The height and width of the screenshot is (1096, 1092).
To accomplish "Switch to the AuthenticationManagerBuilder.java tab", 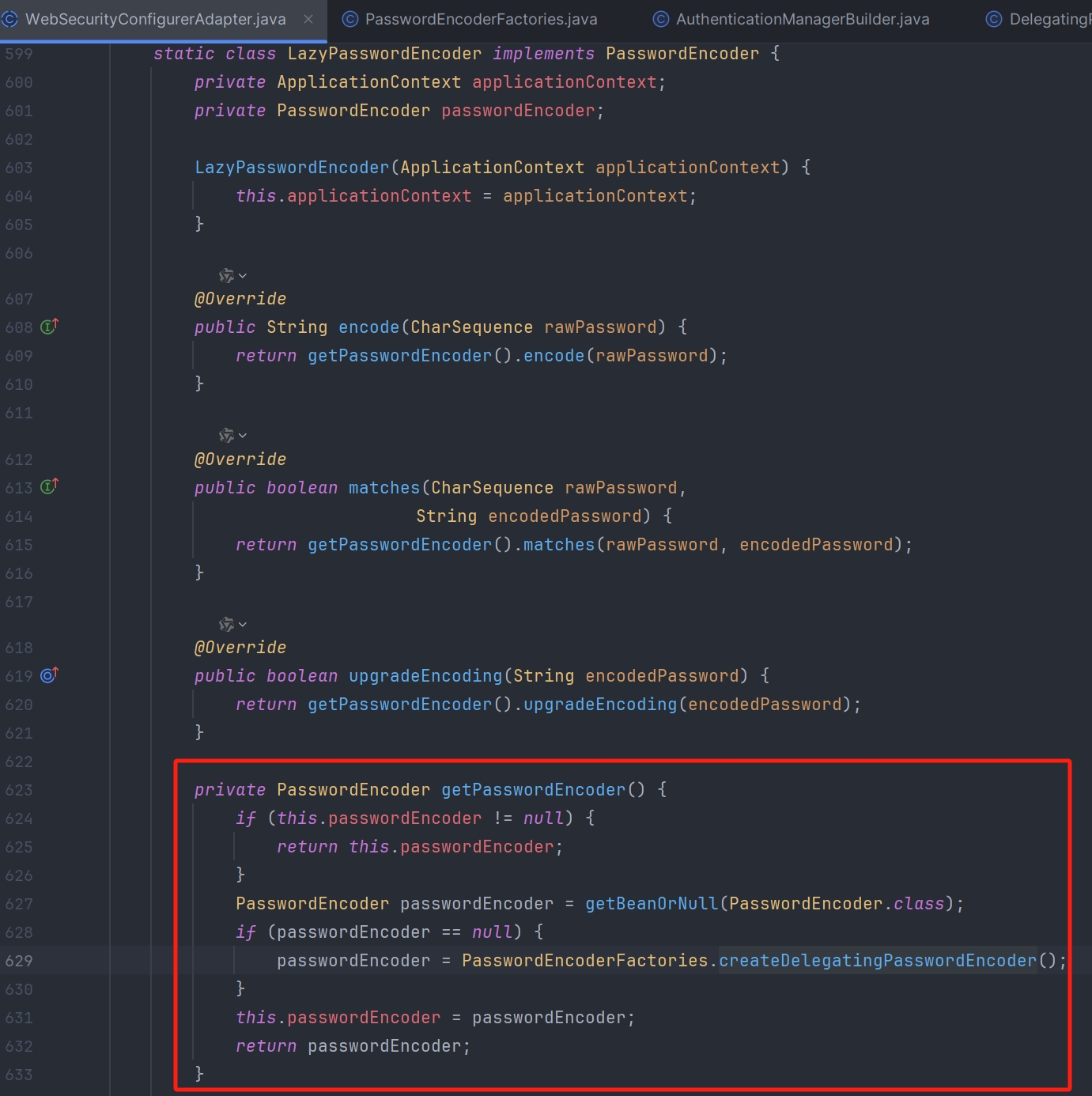I will 802,19.
